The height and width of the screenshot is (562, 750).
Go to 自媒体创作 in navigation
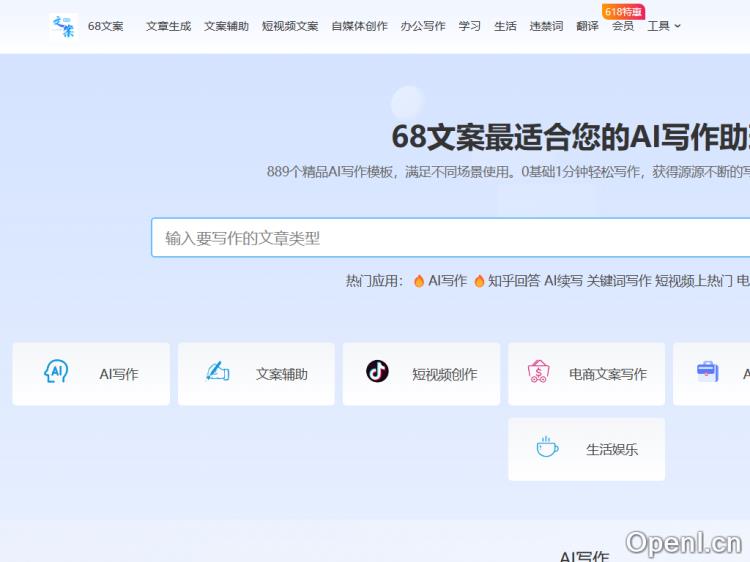tap(359, 26)
